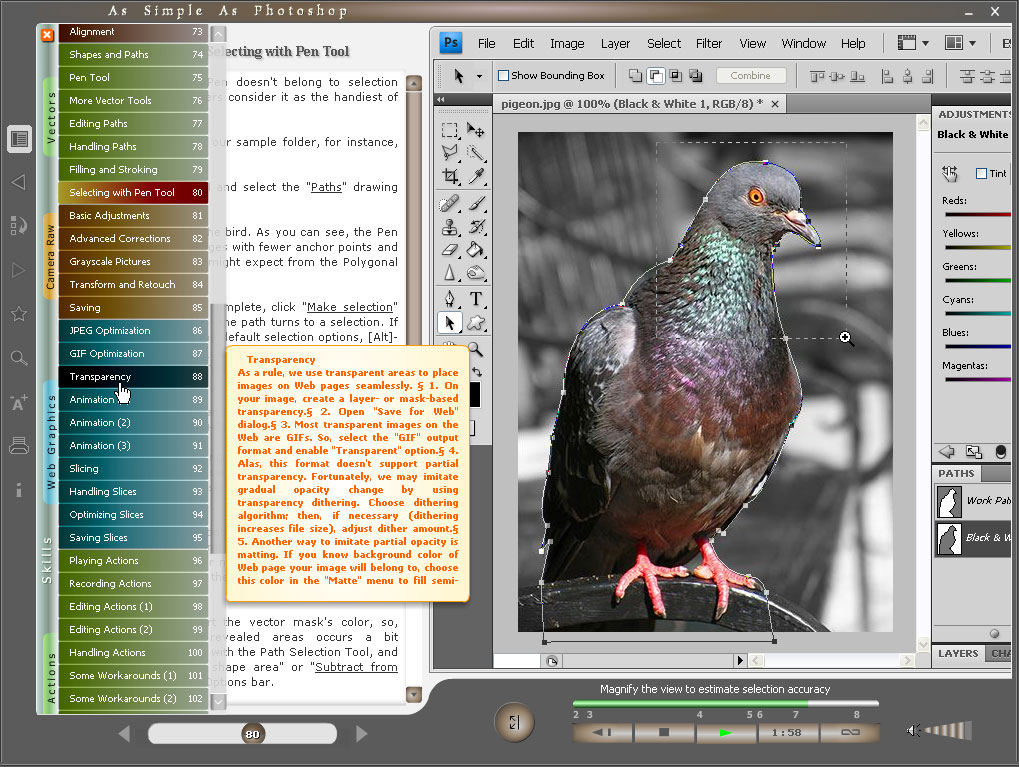The width and height of the screenshot is (1019, 767).
Task: Activate the Zoom tool
Action: pyautogui.click(x=476, y=348)
